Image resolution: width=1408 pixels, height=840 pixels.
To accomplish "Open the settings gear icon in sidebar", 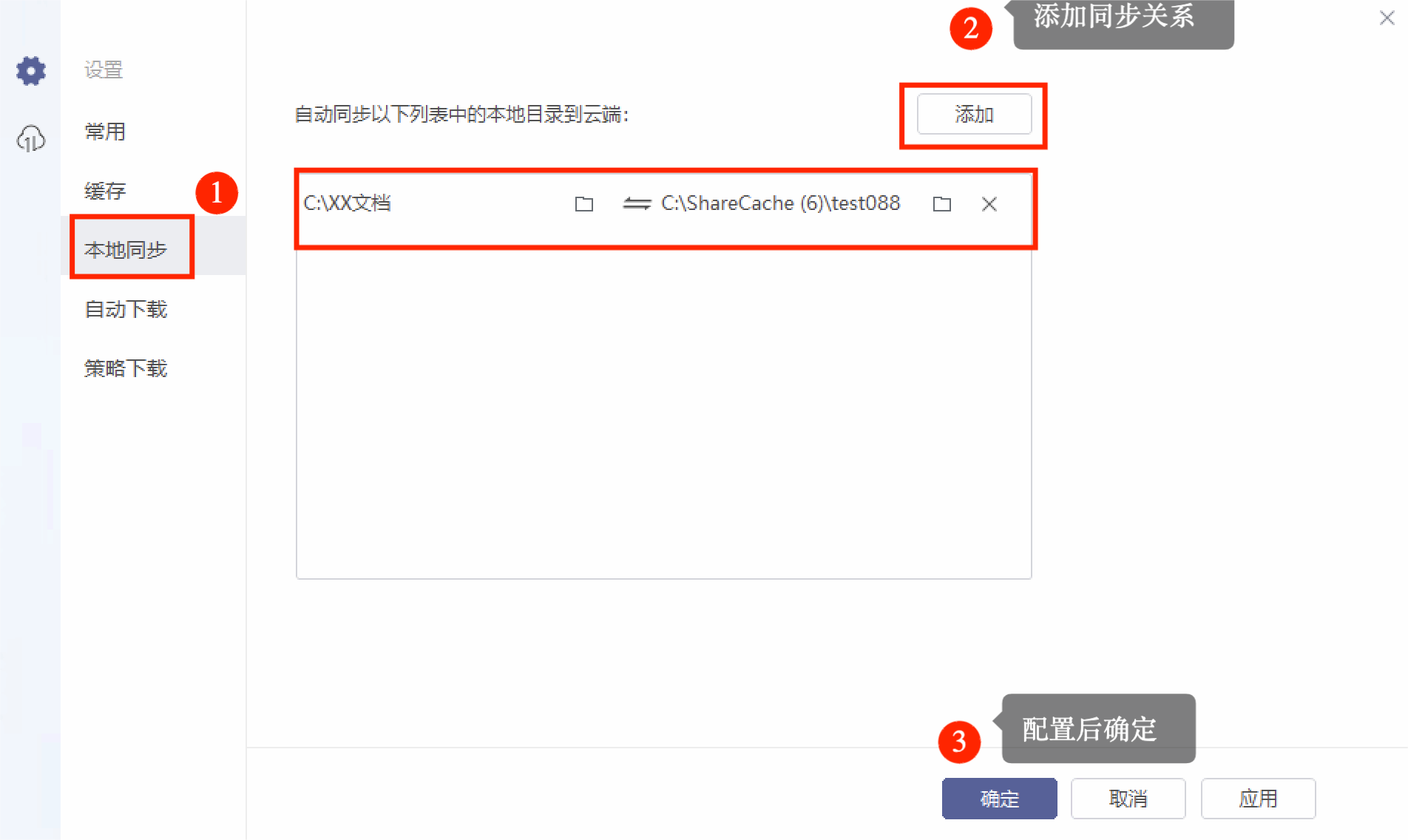I will (x=31, y=71).
